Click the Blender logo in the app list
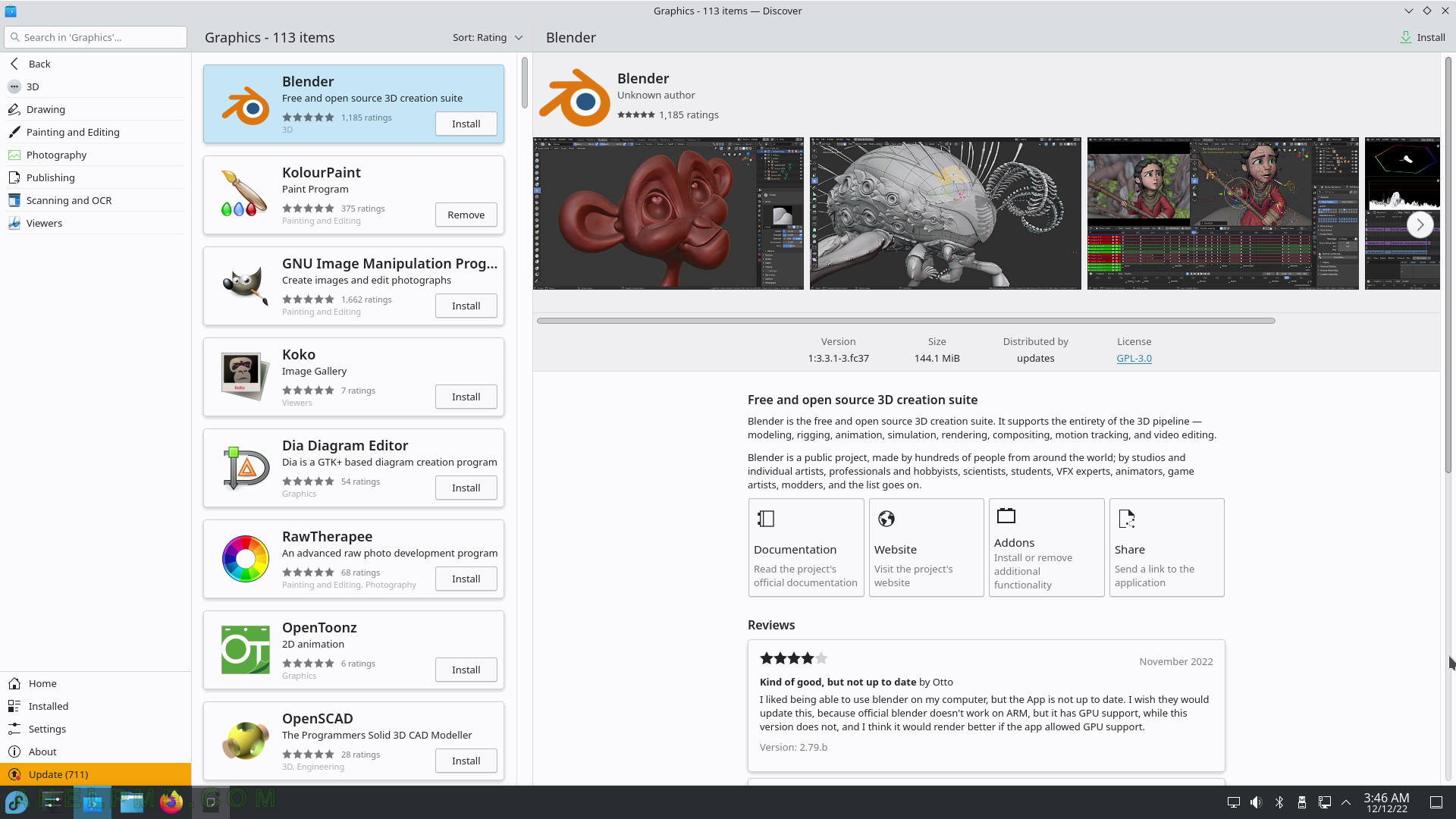Screen dimensions: 1456x819 click(x=245, y=105)
